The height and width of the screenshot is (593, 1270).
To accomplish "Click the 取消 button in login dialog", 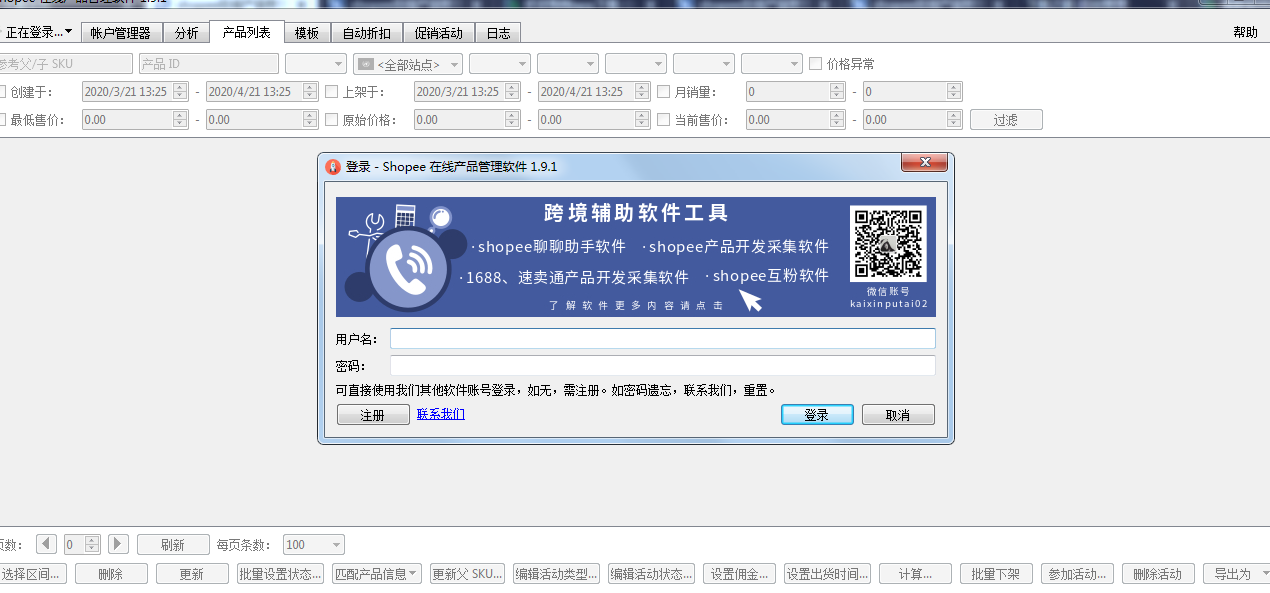I will (898, 415).
